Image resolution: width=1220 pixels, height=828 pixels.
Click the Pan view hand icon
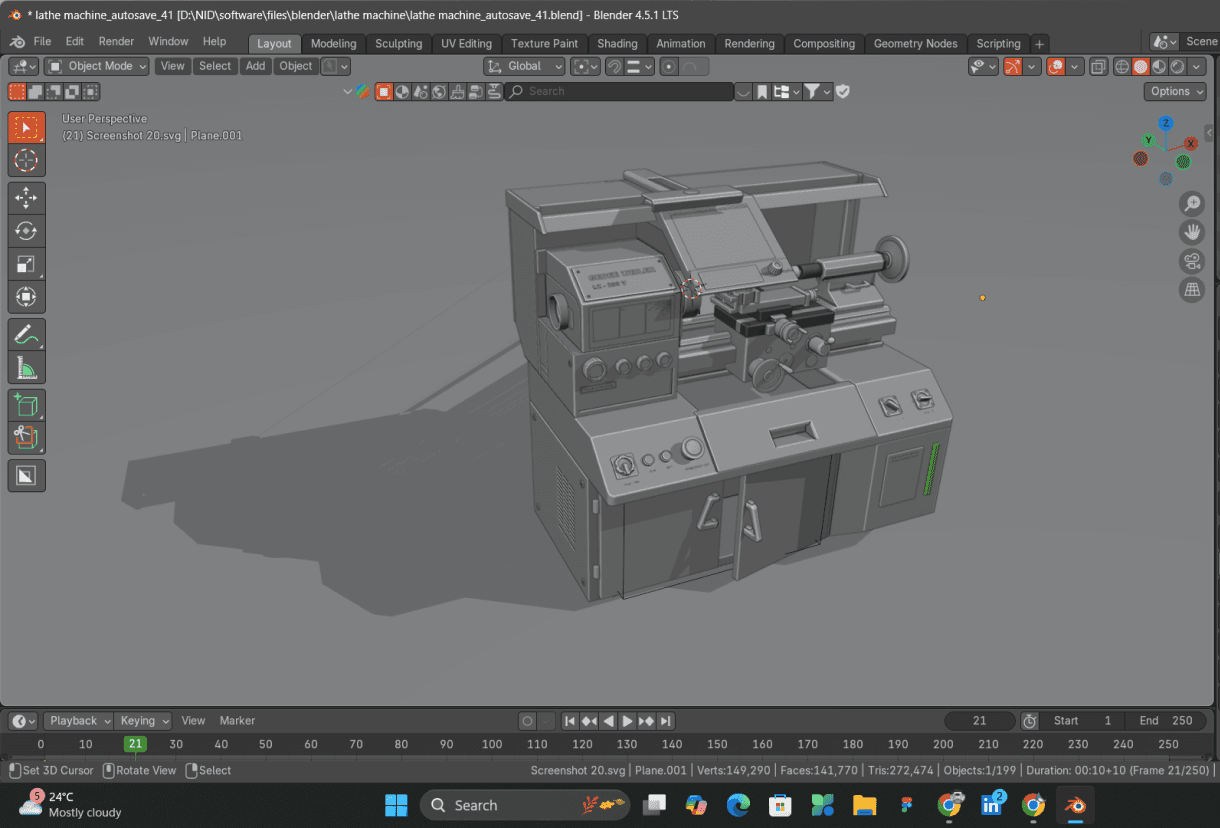coord(1192,232)
